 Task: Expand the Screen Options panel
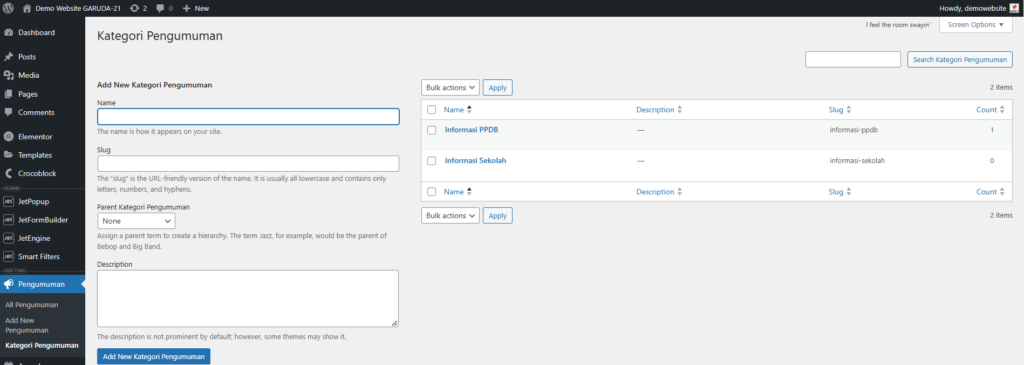[975, 25]
